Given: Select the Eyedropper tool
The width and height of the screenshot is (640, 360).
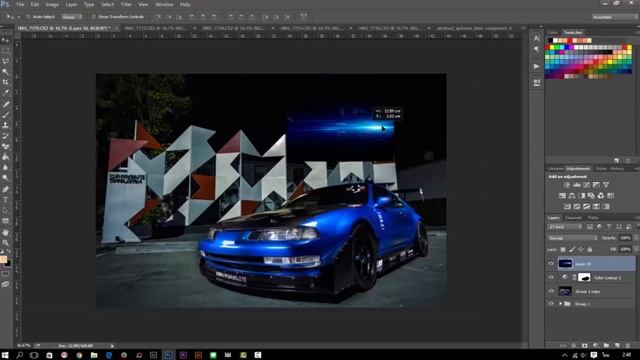Looking at the screenshot, I should click(x=5, y=93).
